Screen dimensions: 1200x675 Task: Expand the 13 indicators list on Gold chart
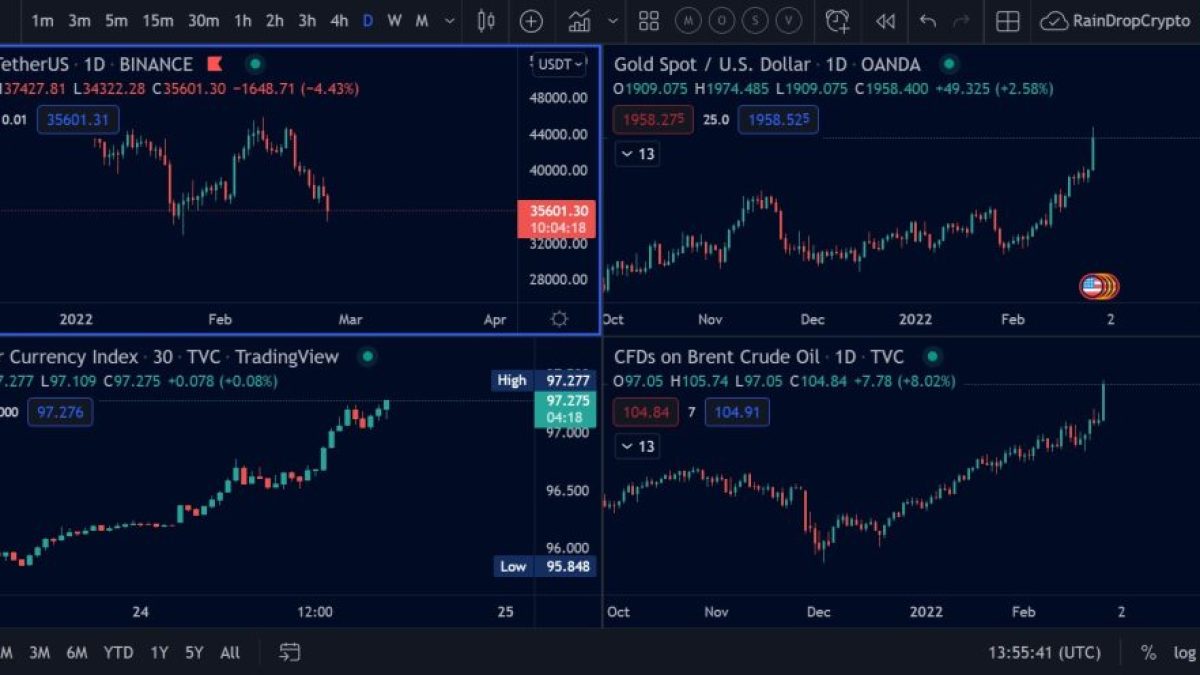636,154
